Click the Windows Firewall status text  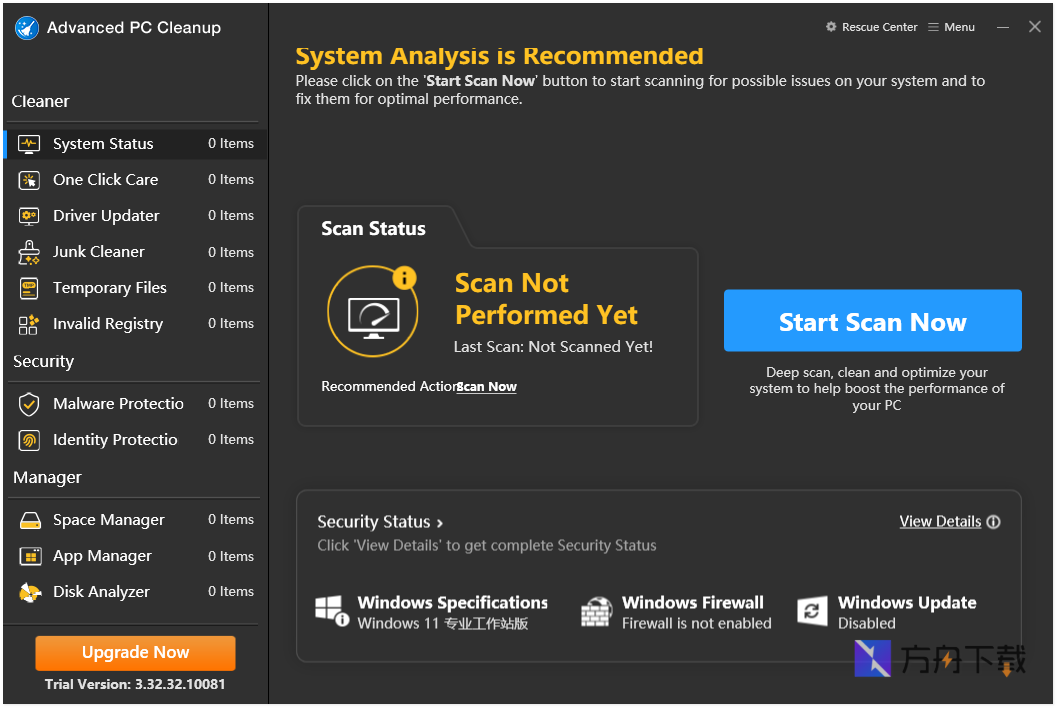[696, 624]
